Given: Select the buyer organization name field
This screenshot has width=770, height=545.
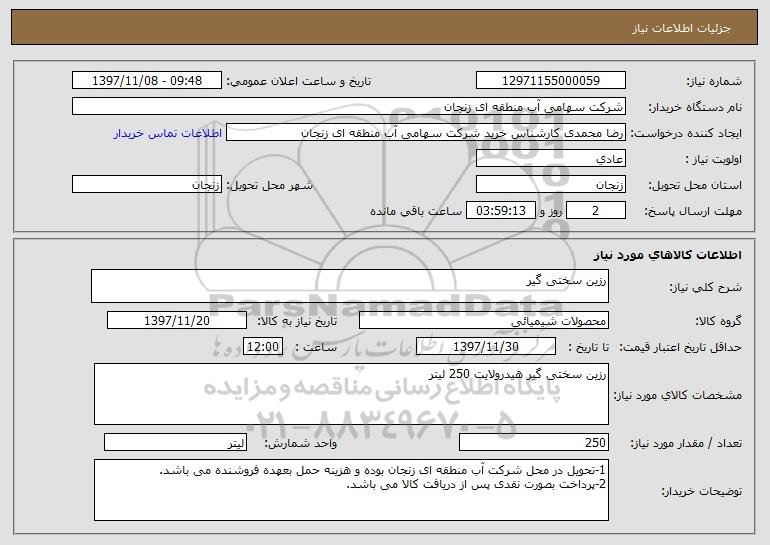Looking at the screenshot, I should point(349,107).
